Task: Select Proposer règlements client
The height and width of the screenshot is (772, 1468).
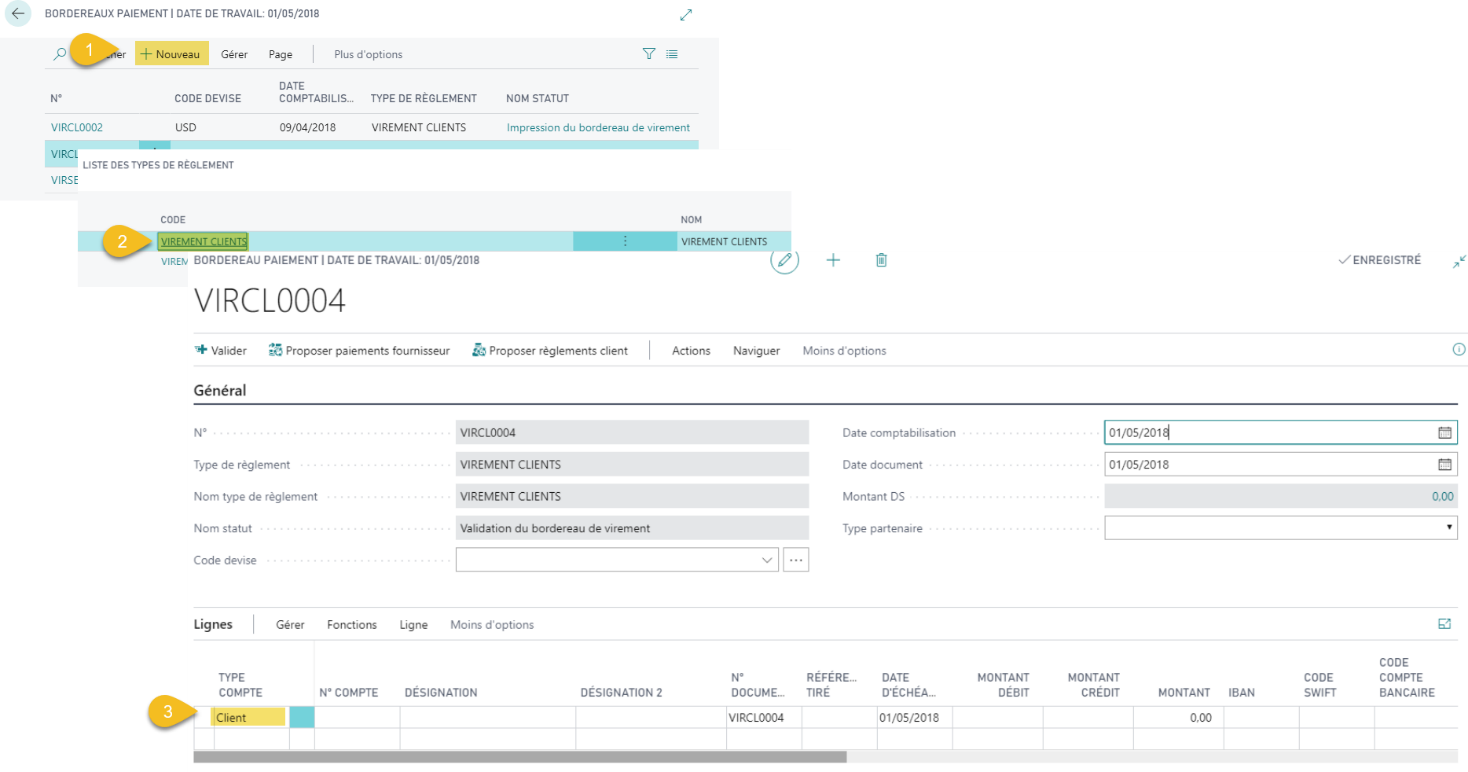Action: pos(550,351)
